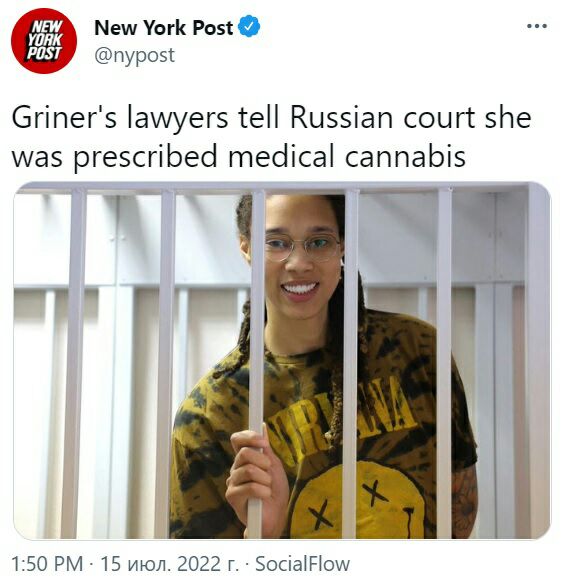This screenshot has height=586, width=564.
Task: Click the Nirvana lettering on the shirt
Action: pyautogui.click(x=342, y=415)
